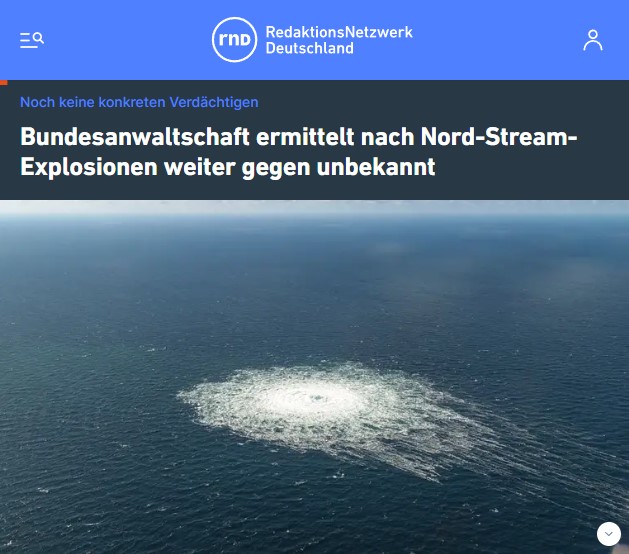Click the word 'Explosionen' in the headline
629x554 pixels.
[89, 167]
